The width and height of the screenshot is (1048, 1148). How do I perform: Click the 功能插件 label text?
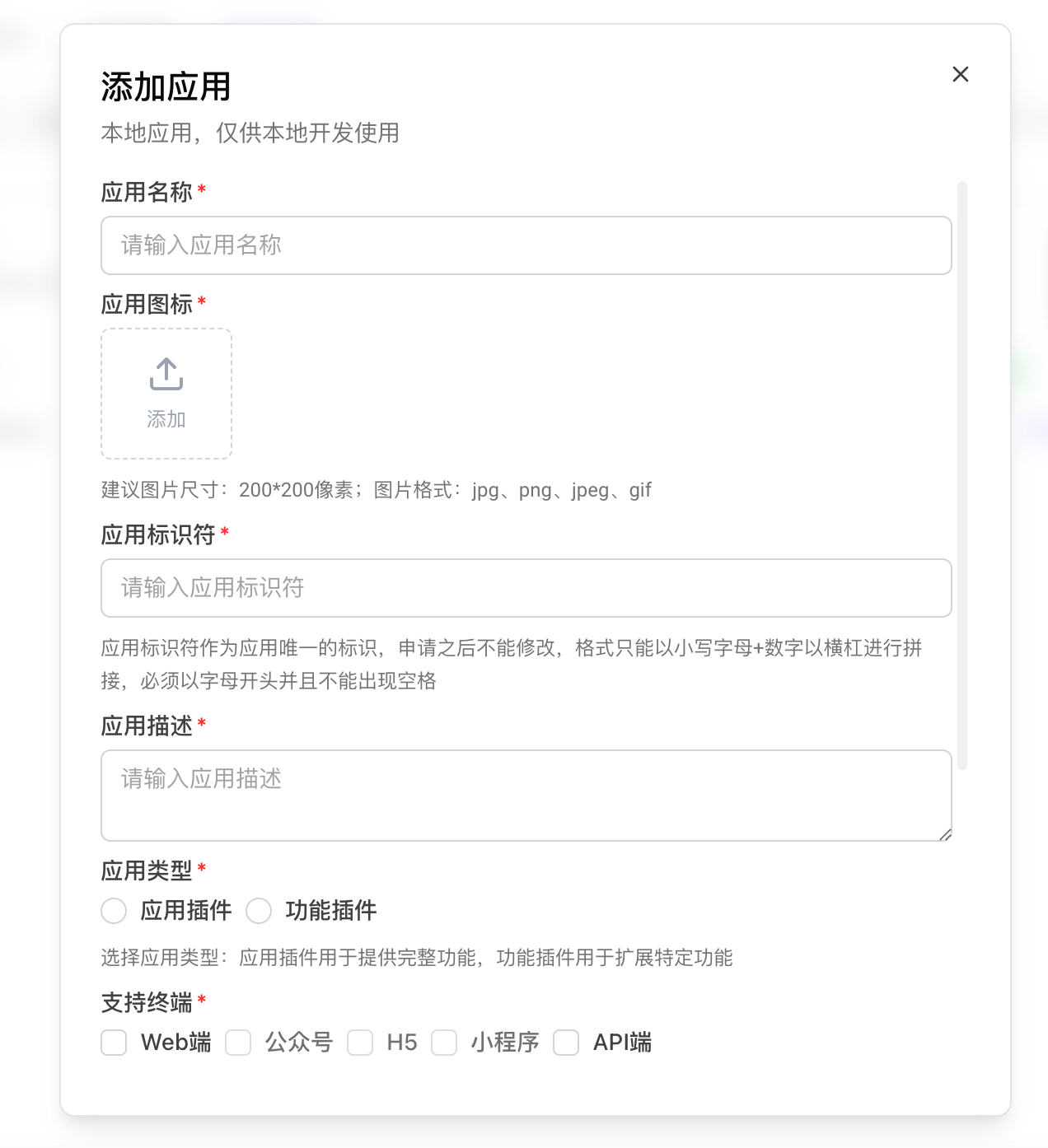pyautogui.click(x=331, y=911)
